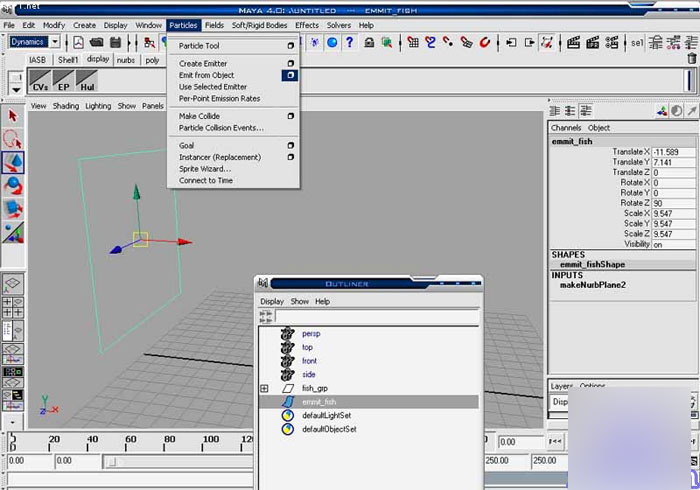The image size is (700, 490).
Task: Open Create Emitter option box
Action: pyautogui.click(x=291, y=63)
